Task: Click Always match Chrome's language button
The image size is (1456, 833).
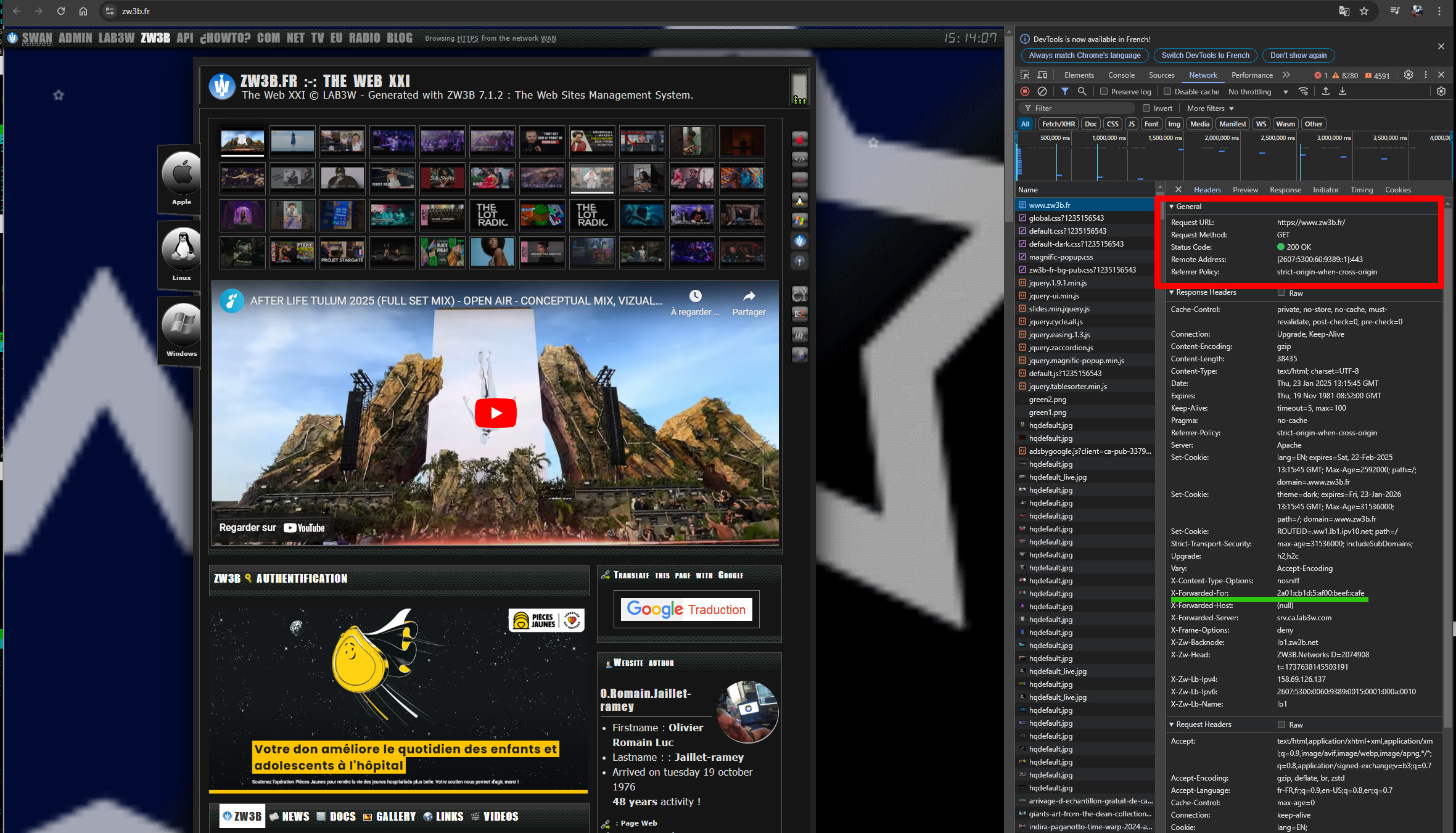Action: (1085, 55)
